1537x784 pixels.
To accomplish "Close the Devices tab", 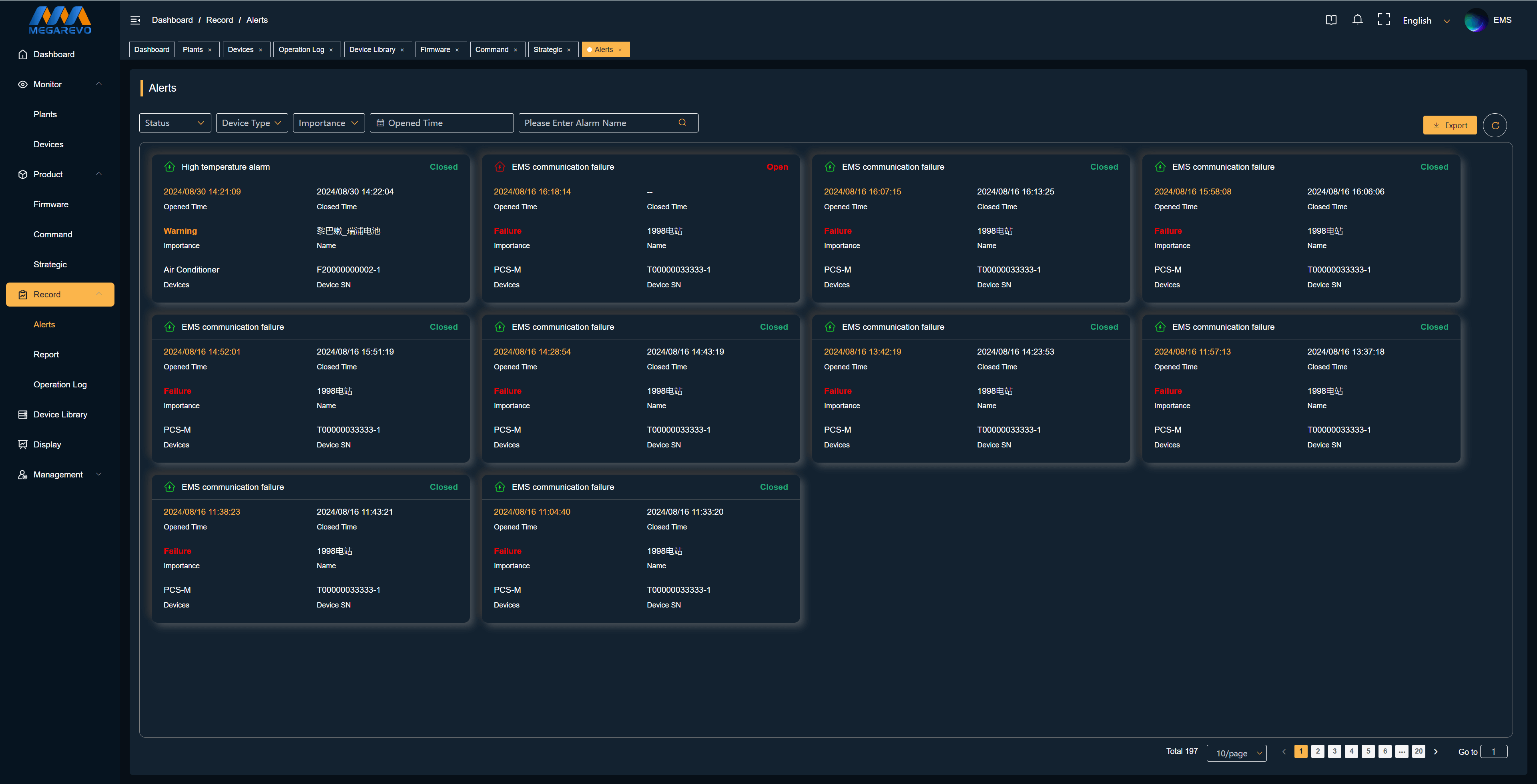I will pos(260,50).
